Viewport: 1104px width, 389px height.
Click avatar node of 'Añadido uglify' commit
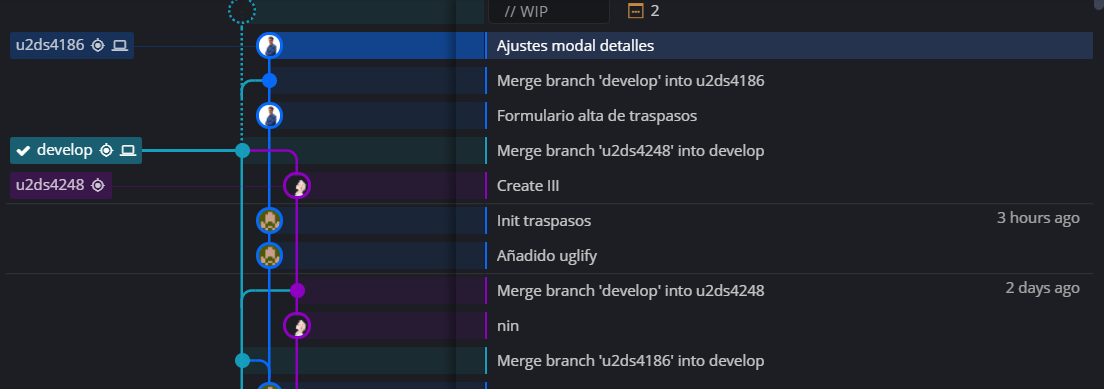[x=269, y=255]
